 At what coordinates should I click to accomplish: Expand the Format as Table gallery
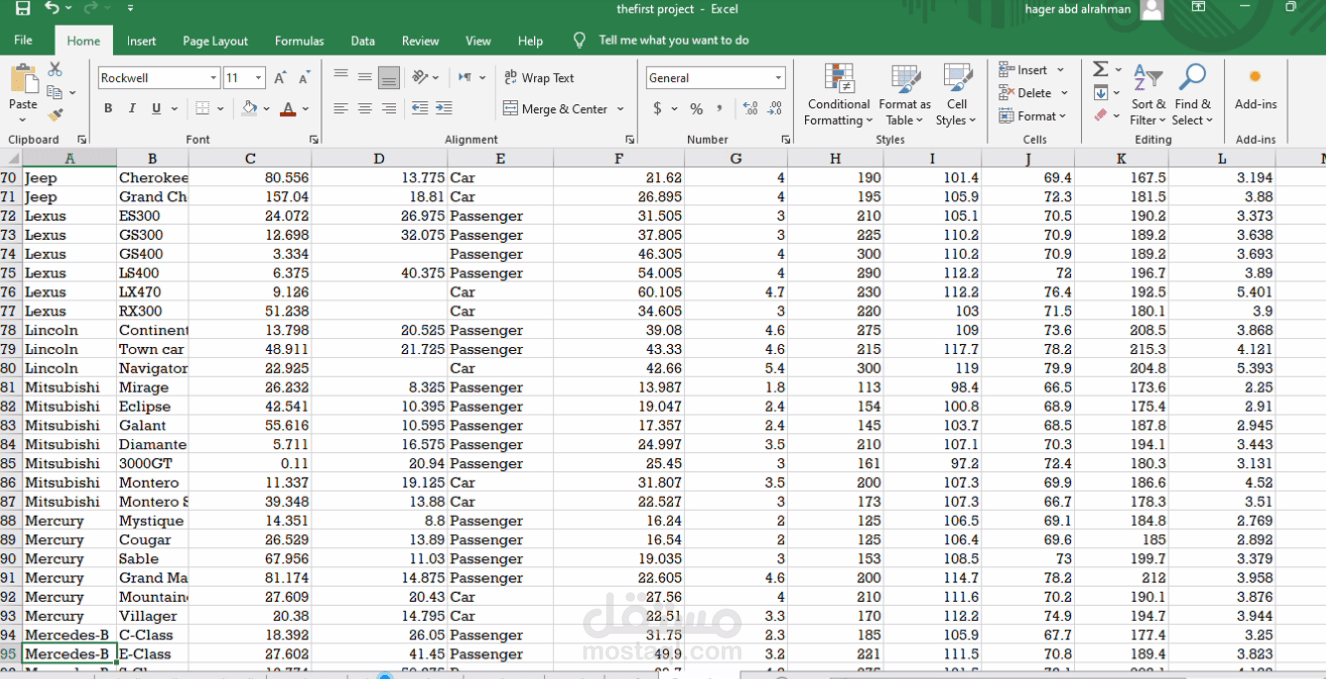(x=905, y=96)
